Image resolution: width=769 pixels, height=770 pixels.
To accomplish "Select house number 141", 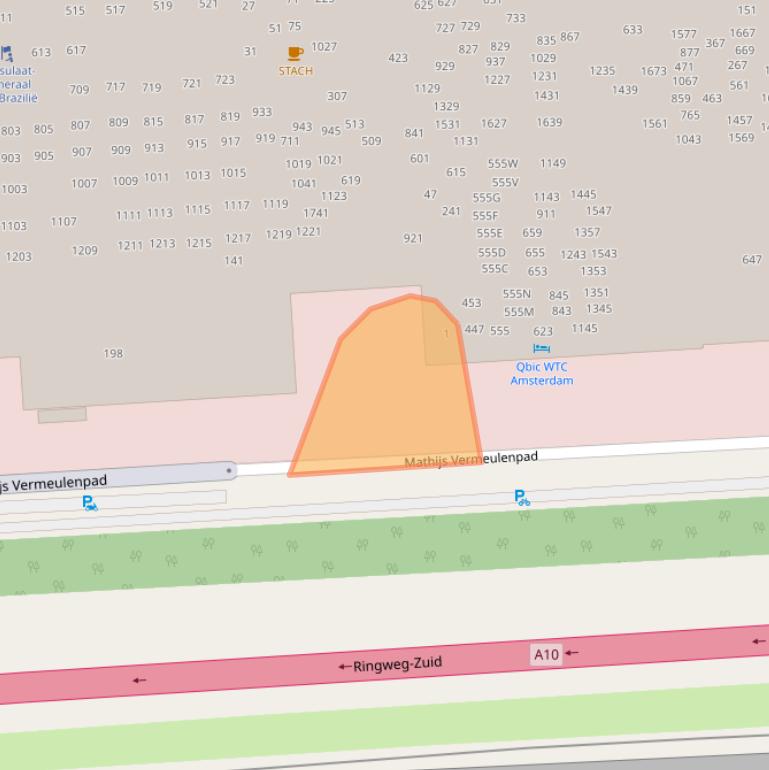I will pyautogui.click(x=233, y=261).
